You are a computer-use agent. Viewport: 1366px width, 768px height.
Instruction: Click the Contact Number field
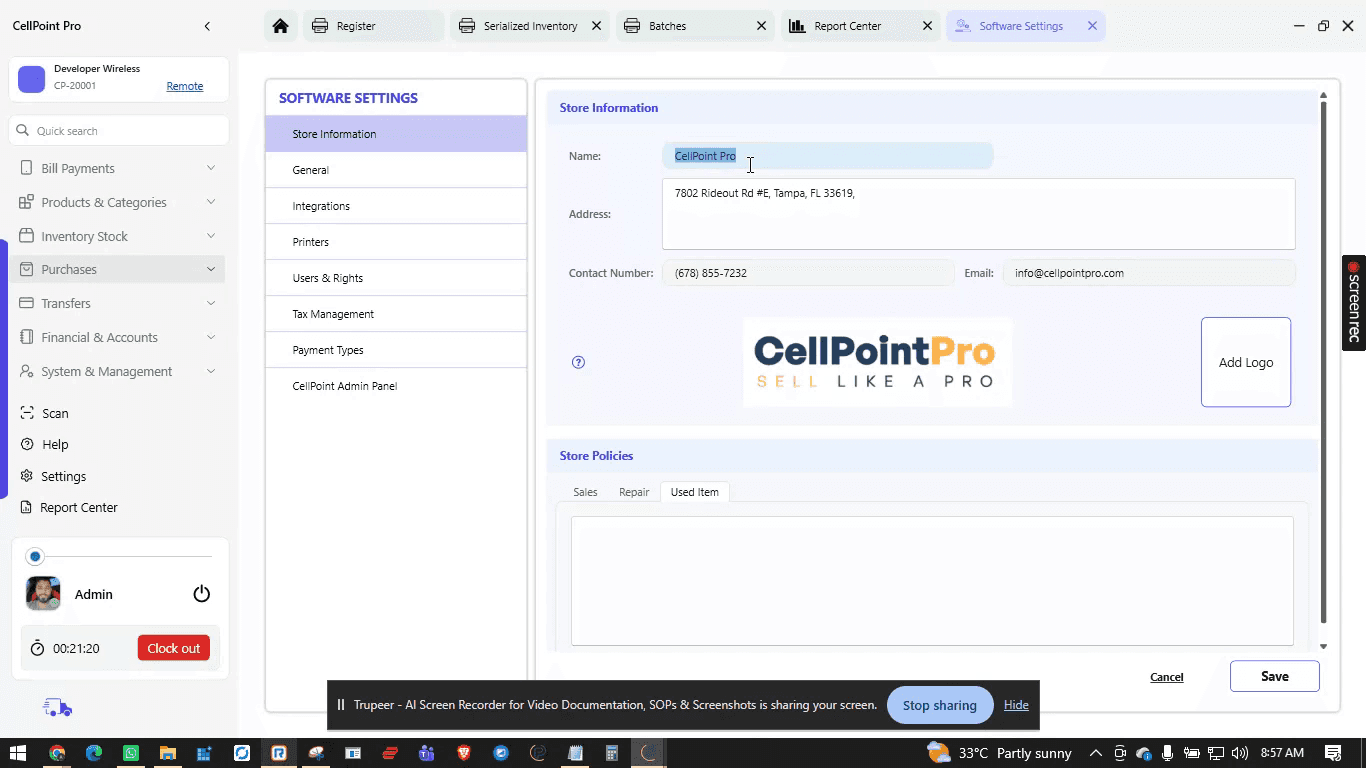coord(808,273)
